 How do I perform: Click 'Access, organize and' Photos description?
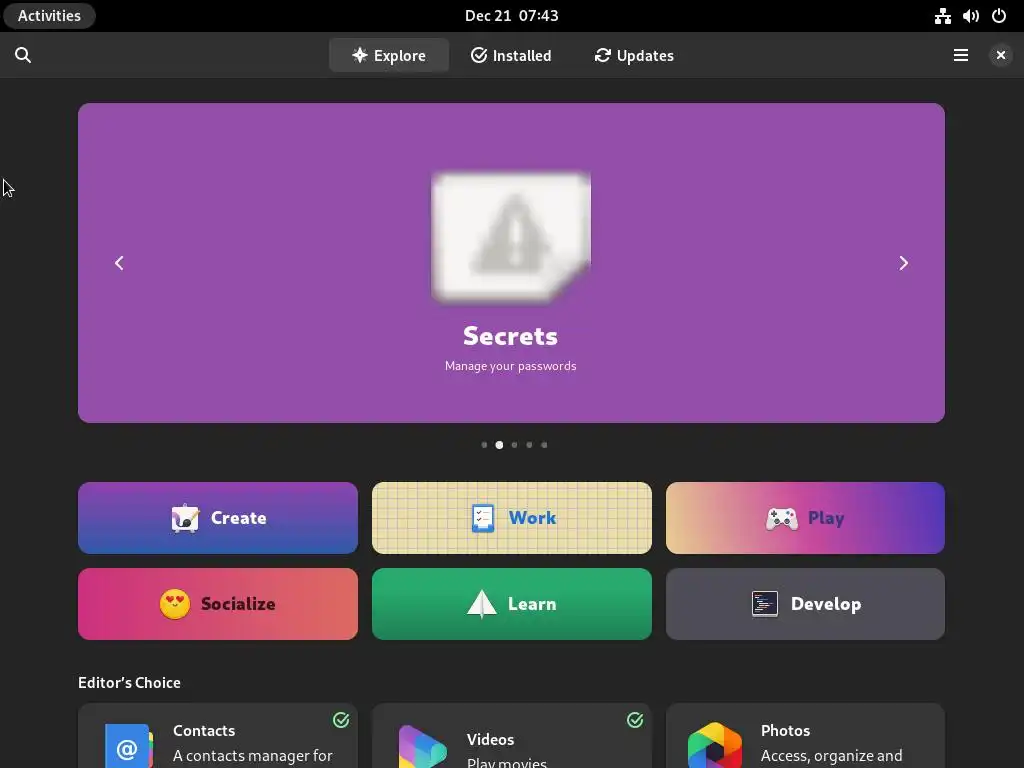coord(831,756)
